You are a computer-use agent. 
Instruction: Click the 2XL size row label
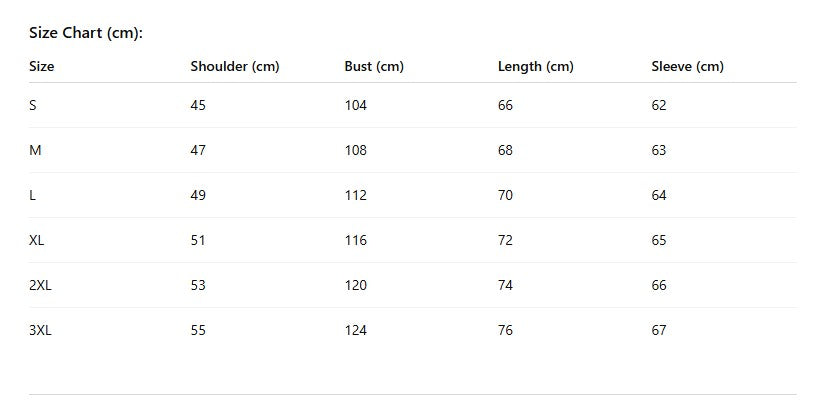tap(40, 285)
